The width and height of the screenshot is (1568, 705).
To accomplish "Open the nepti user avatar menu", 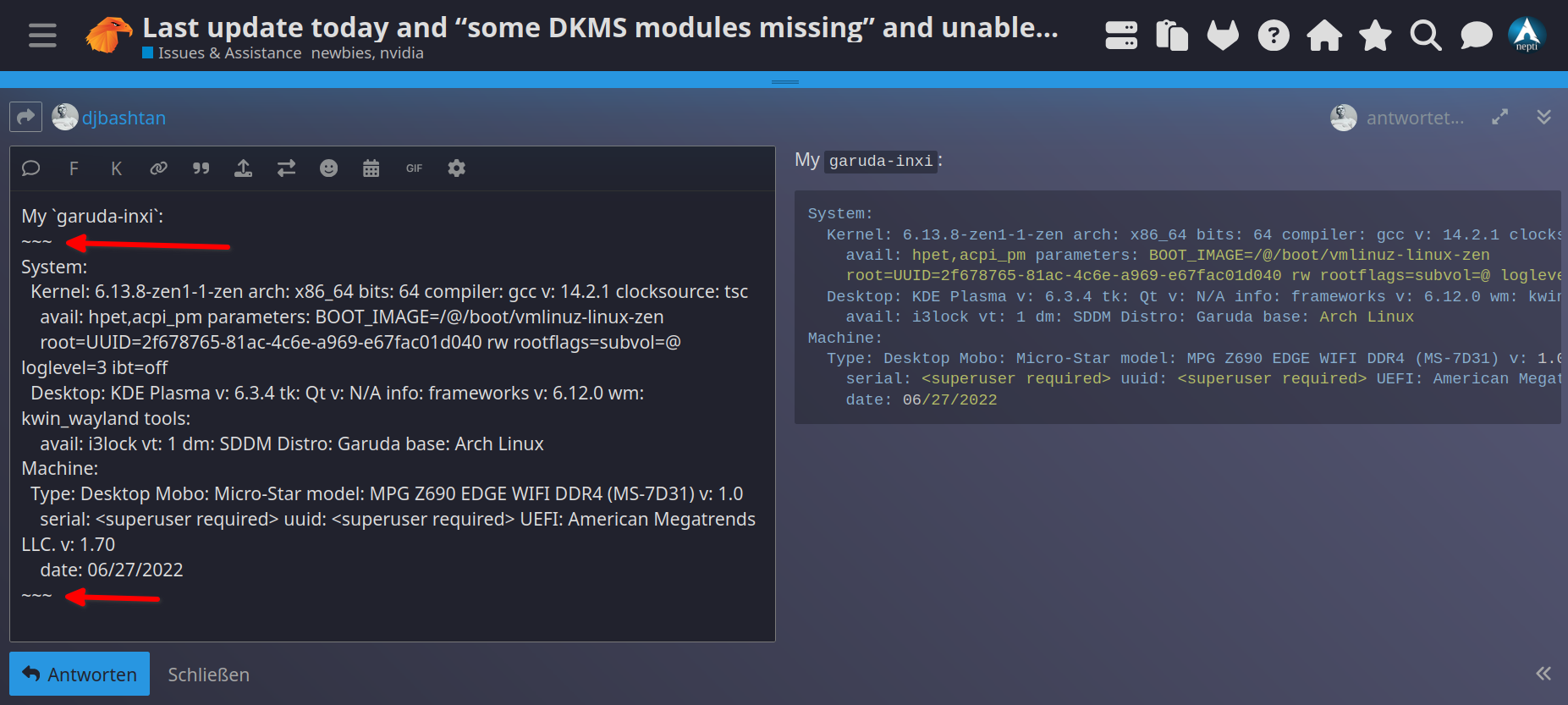I will click(x=1527, y=36).
